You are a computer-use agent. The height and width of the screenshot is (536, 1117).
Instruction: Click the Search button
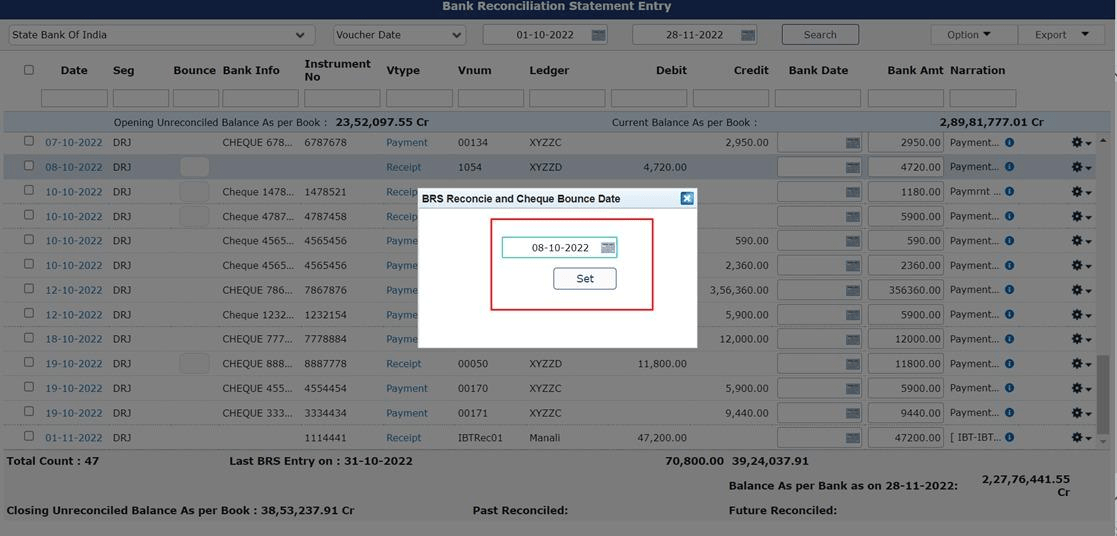point(820,35)
